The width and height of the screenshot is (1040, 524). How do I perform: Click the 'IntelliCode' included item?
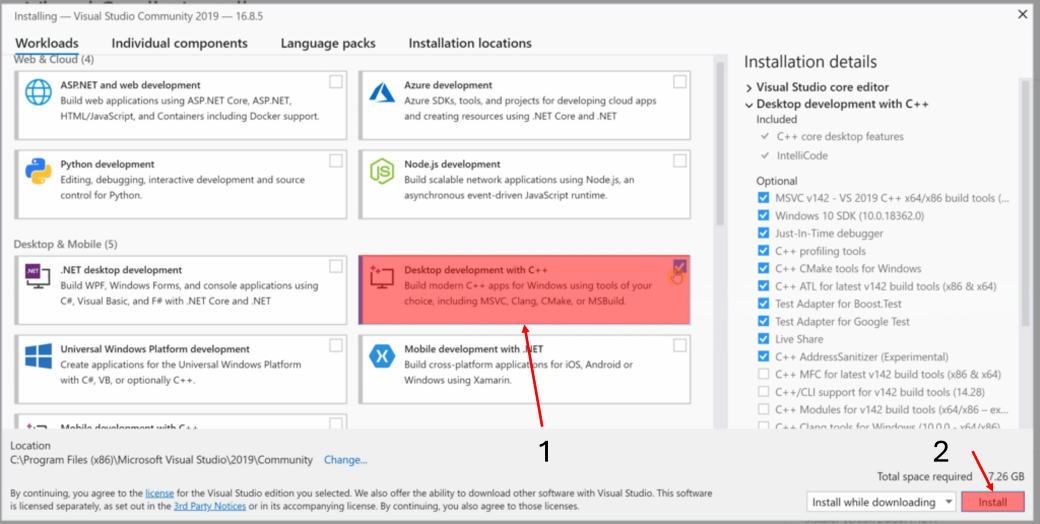click(803, 156)
